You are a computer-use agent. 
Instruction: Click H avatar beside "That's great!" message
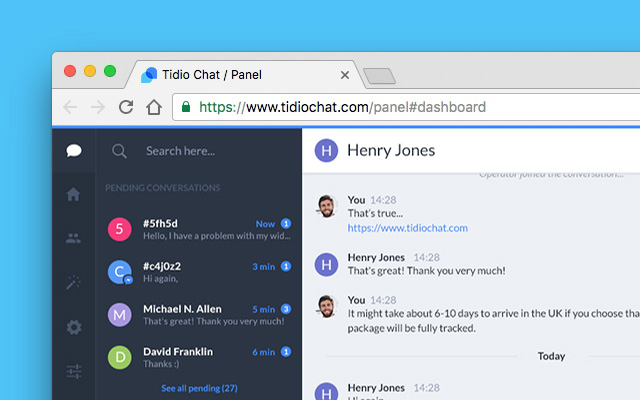[x=326, y=264]
